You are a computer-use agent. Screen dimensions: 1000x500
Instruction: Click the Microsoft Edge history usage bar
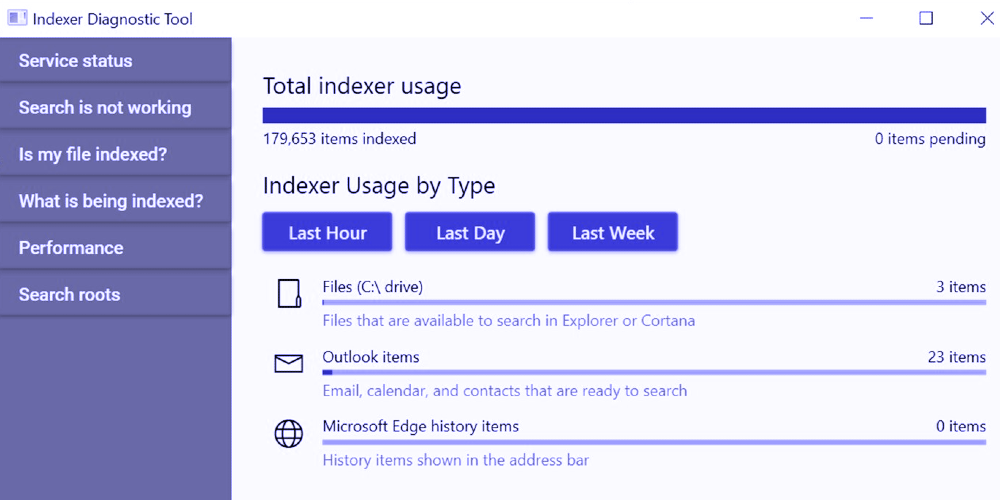(654, 442)
